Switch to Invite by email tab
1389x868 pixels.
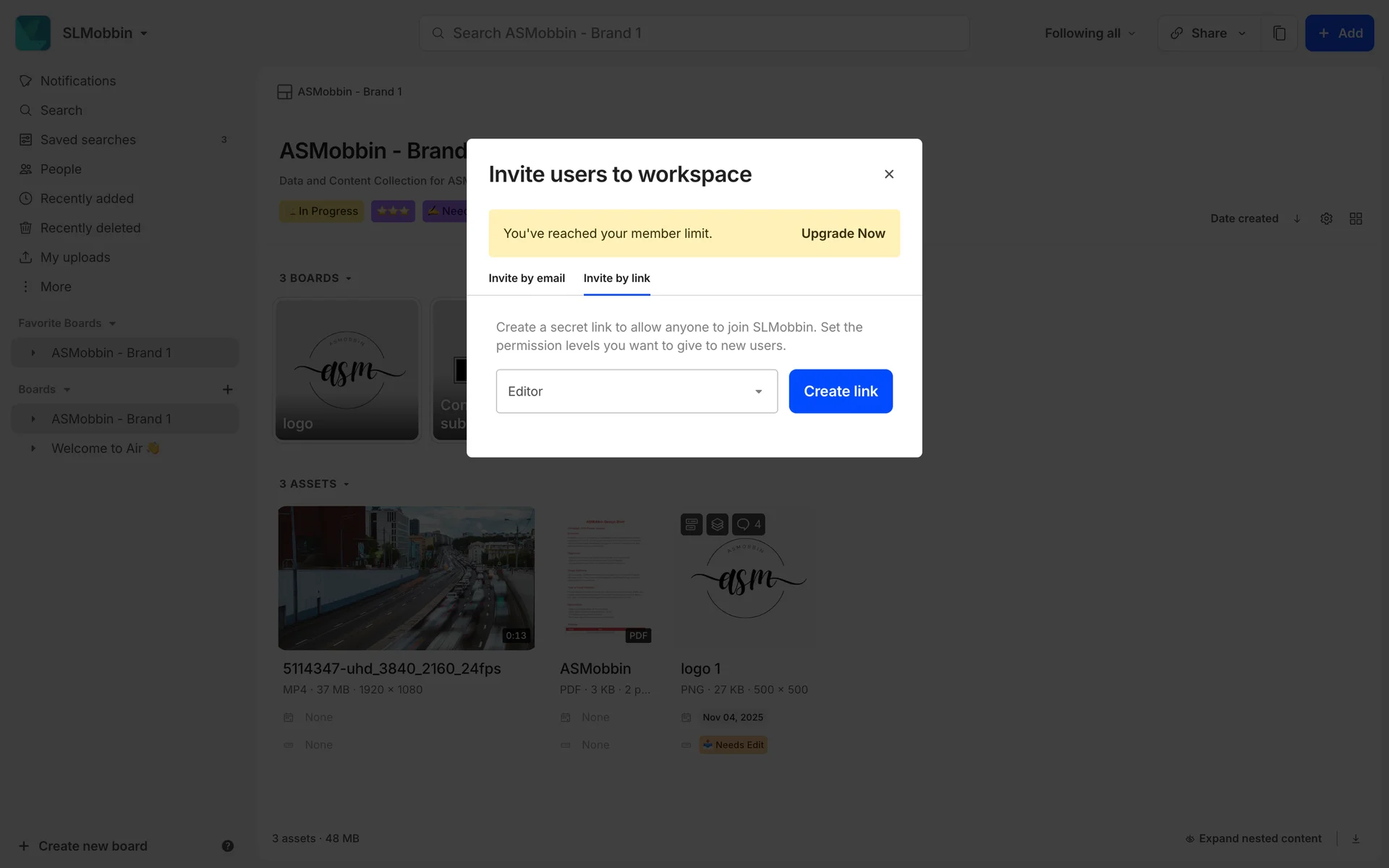(526, 278)
